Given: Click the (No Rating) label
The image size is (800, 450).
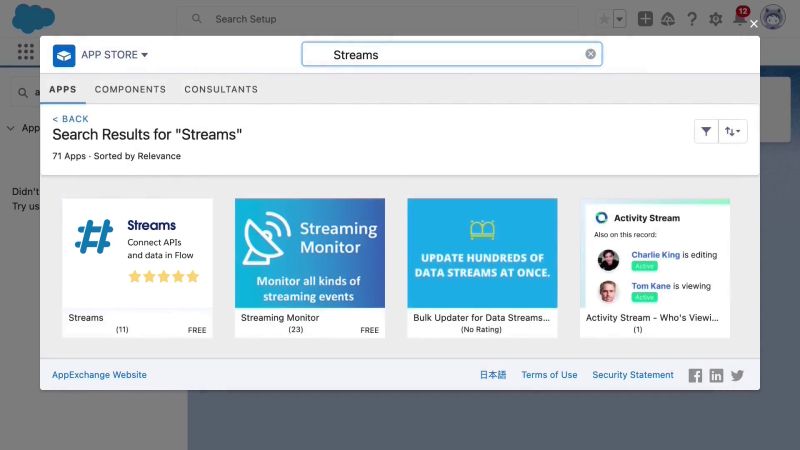Looking at the screenshot, I should 481,330.
